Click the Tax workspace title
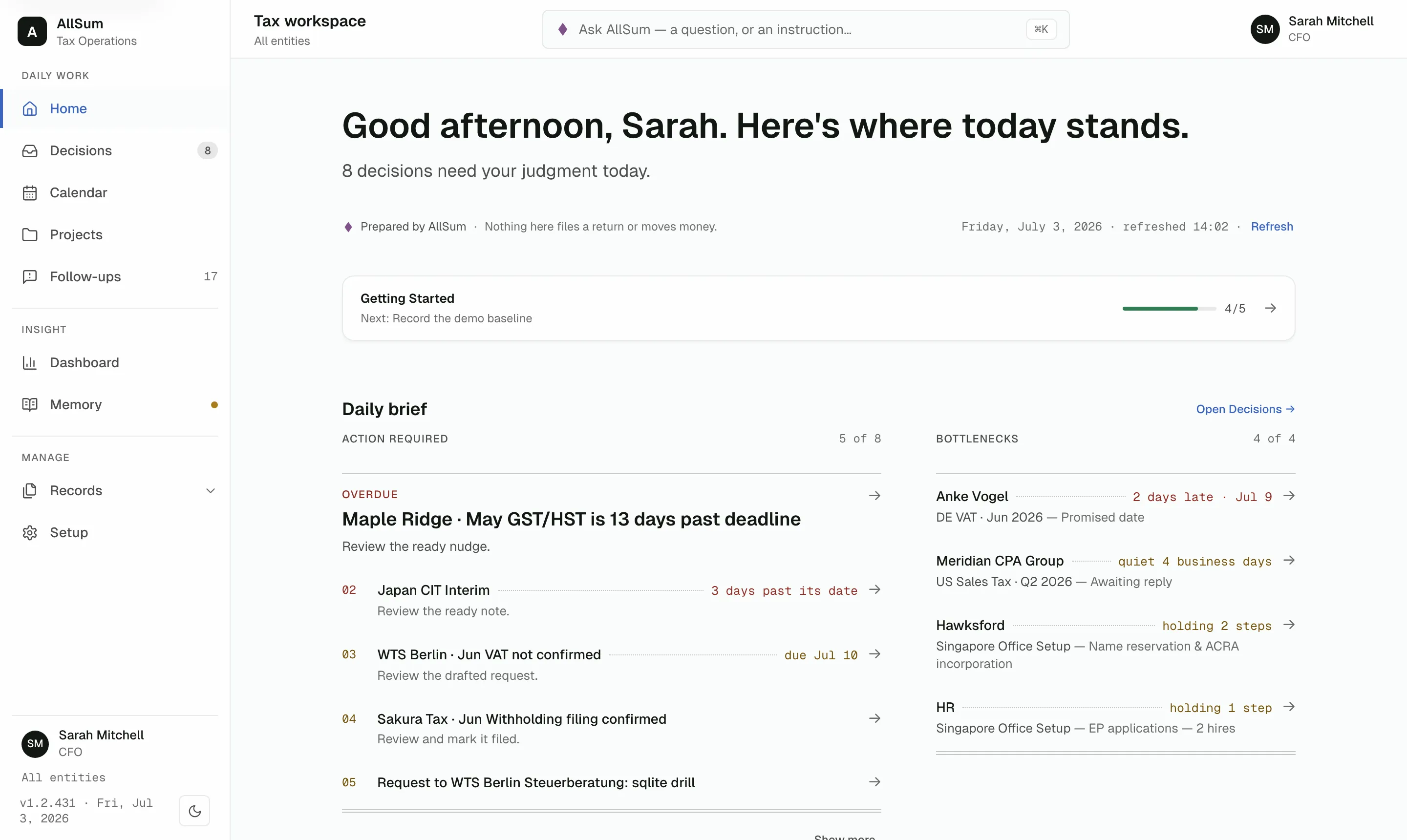Screen dimensions: 1407x840 point(310,21)
